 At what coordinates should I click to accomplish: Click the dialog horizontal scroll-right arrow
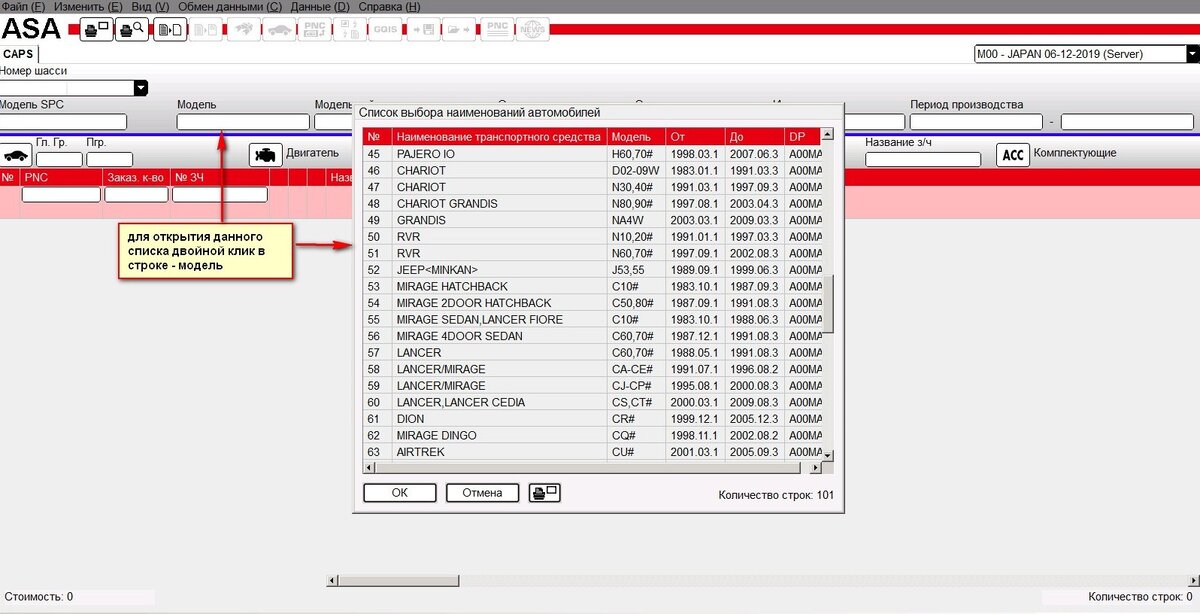815,467
